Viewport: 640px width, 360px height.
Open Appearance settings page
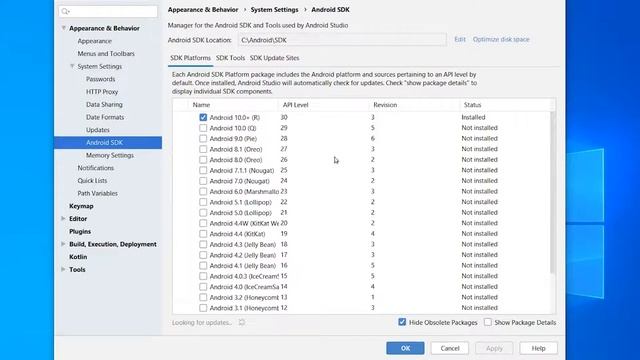click(95, 41)
